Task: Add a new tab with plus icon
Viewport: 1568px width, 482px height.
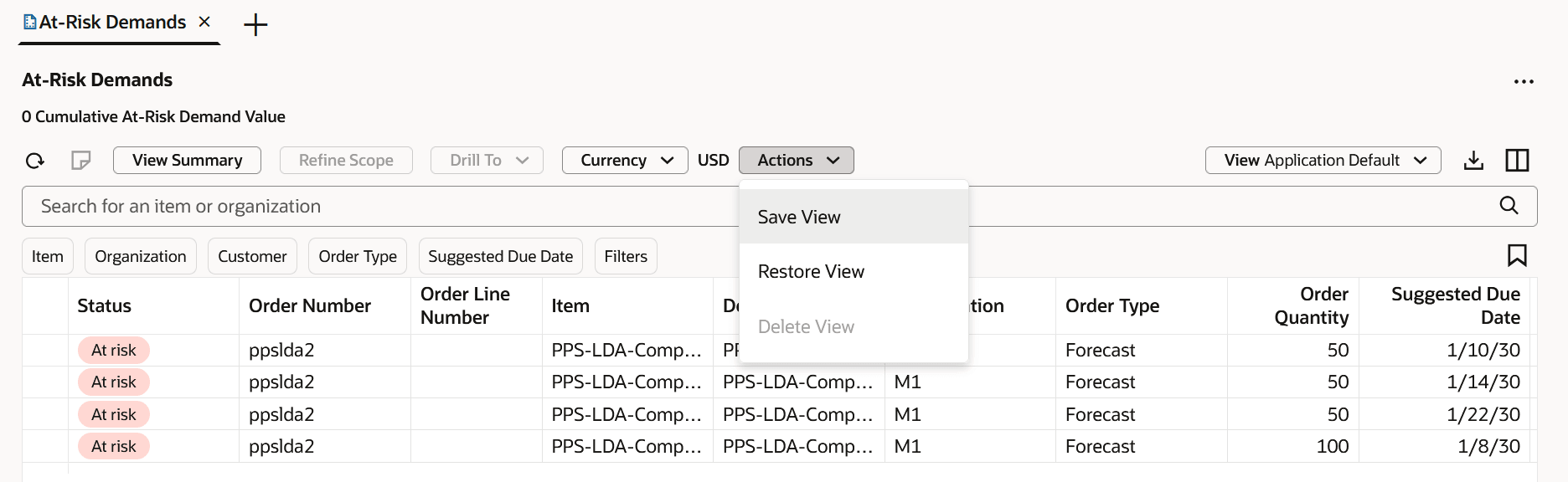Action: click(x=255, y=25)
